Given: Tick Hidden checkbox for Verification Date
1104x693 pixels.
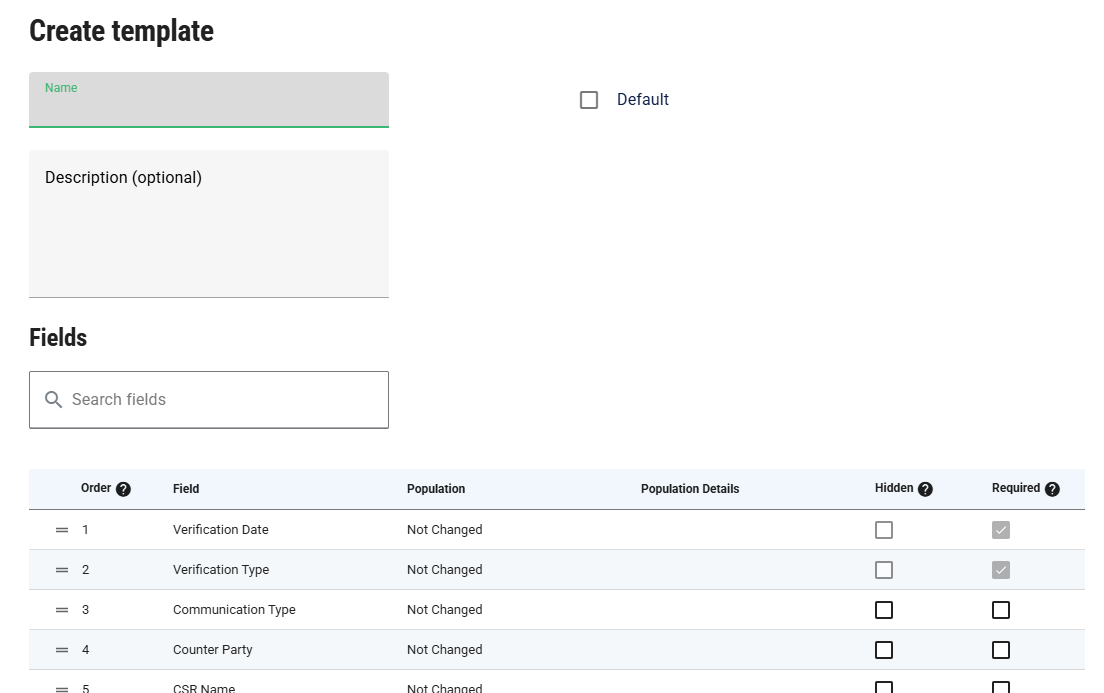Looking at the screenshot, I should (884, 530).
